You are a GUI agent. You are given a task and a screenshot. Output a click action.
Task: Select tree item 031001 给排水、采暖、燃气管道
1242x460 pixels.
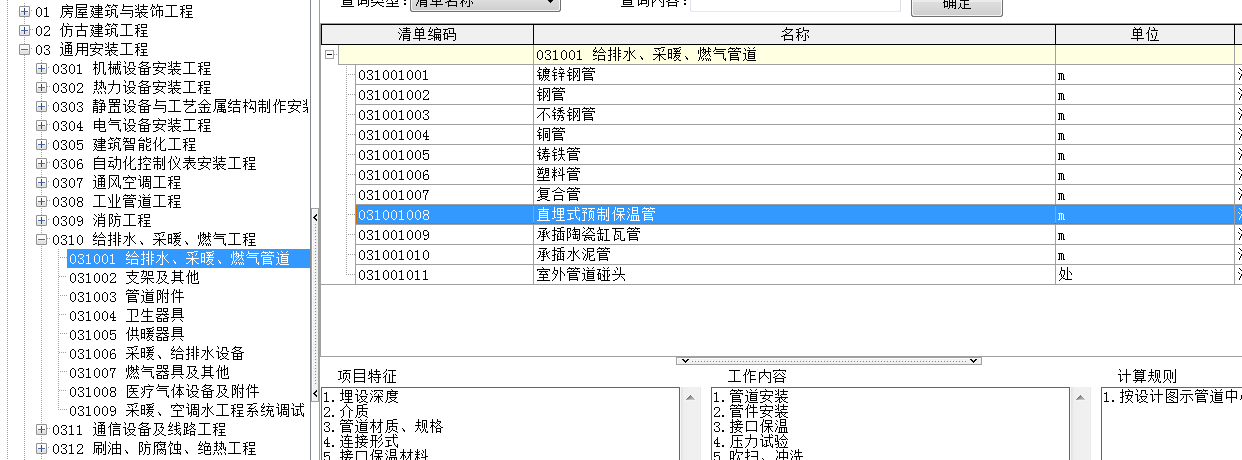pos(188,259)
